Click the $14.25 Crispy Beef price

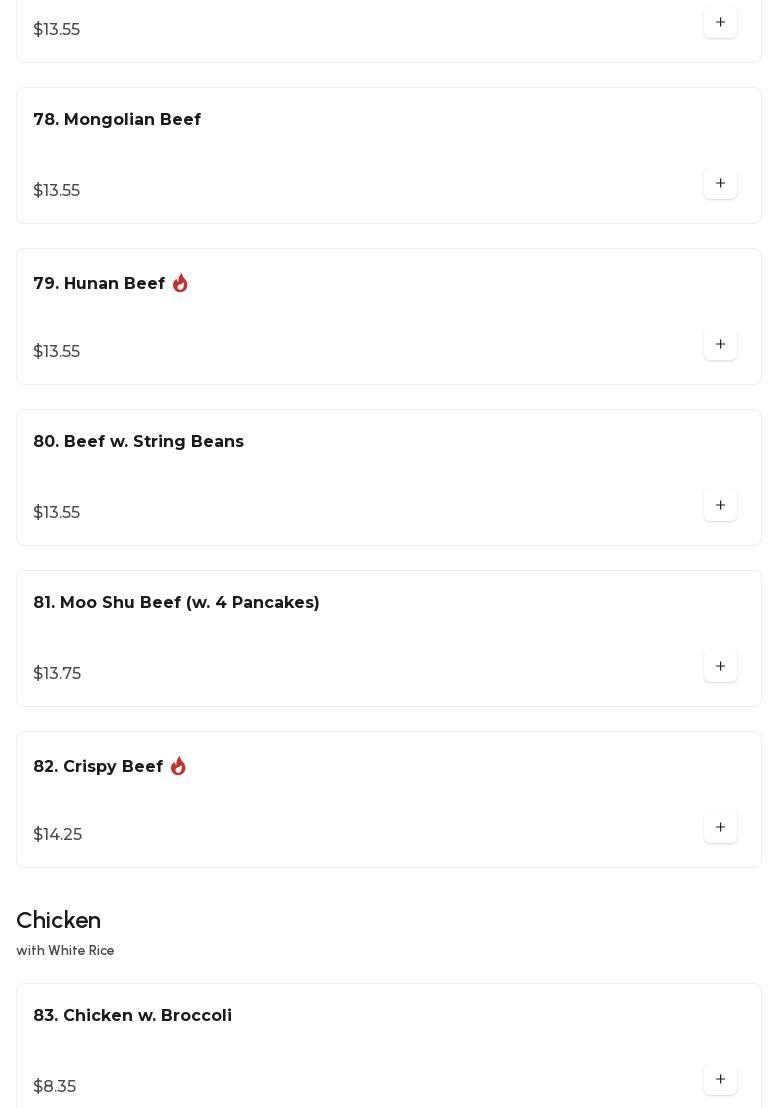[58, 835]
